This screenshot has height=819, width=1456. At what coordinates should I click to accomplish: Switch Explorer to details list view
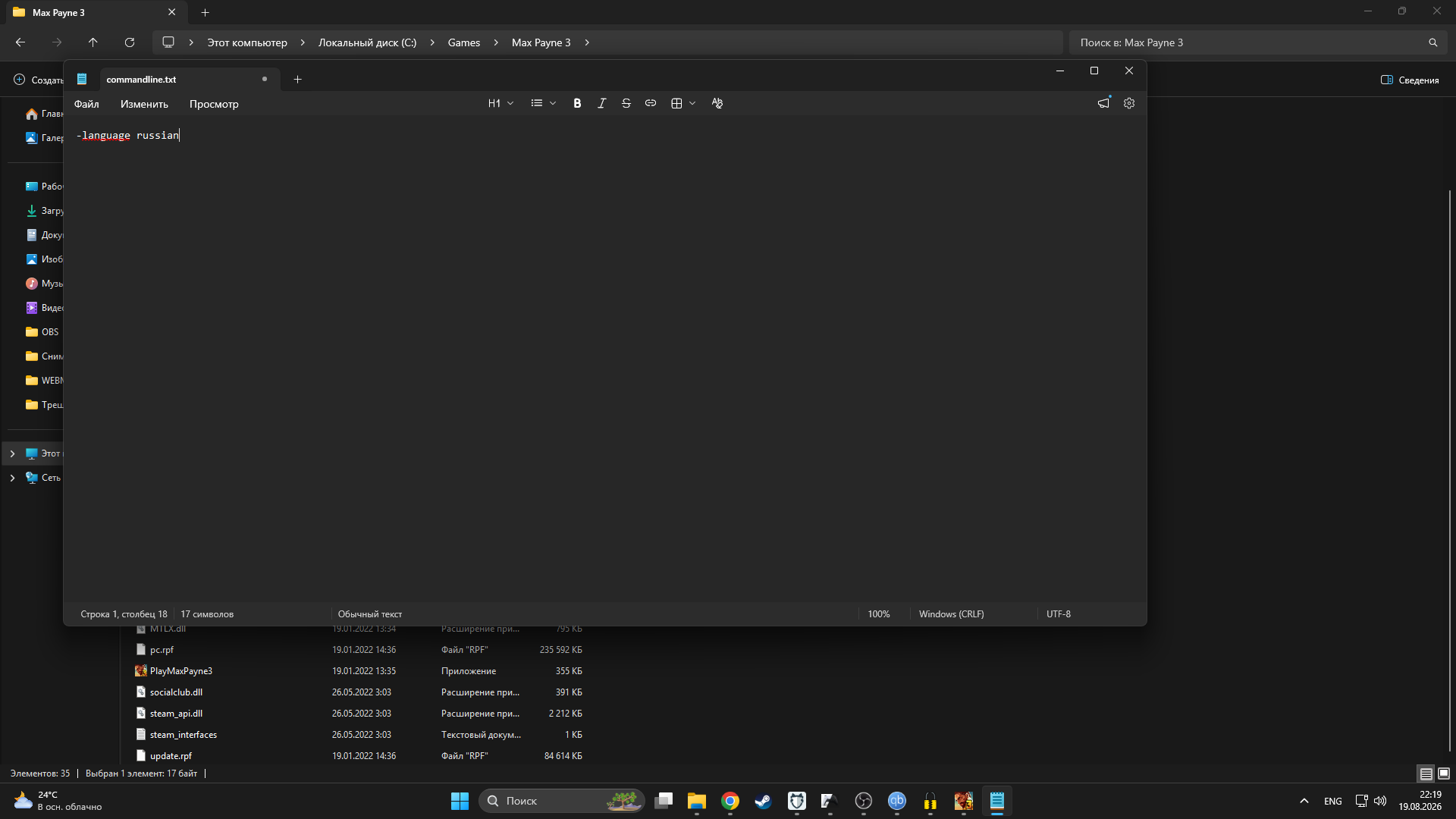coord(1426,773)
